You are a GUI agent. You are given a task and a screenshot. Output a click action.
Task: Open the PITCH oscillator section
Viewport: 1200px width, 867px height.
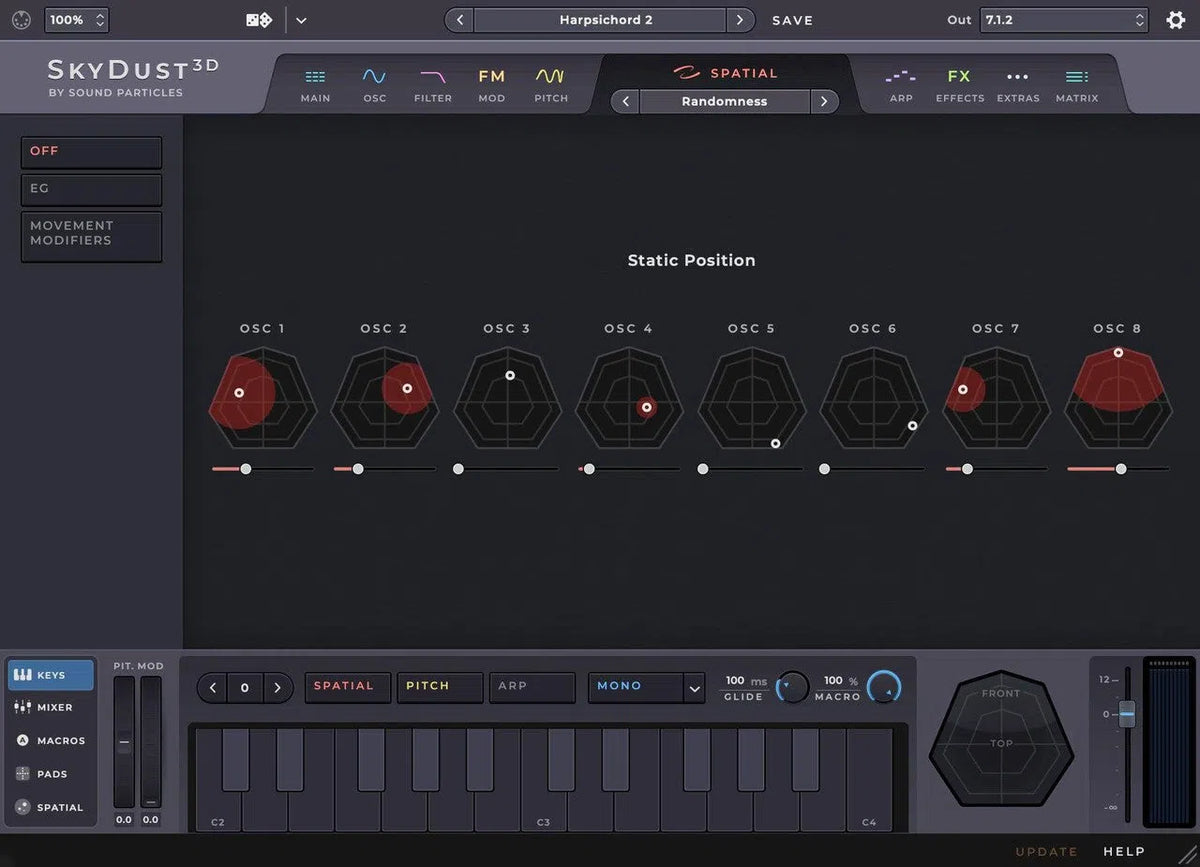point(550,84)
